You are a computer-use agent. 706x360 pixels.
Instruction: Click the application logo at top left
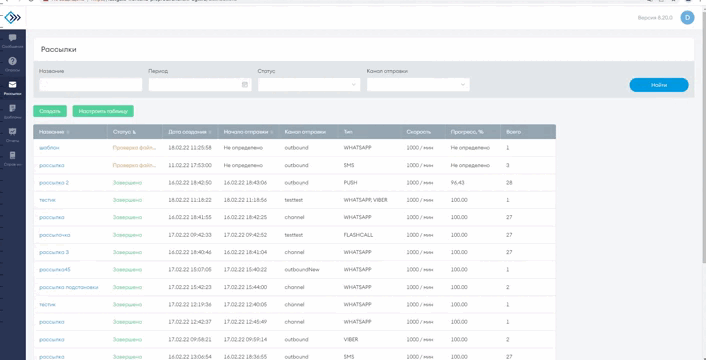(x=13, y=18)
